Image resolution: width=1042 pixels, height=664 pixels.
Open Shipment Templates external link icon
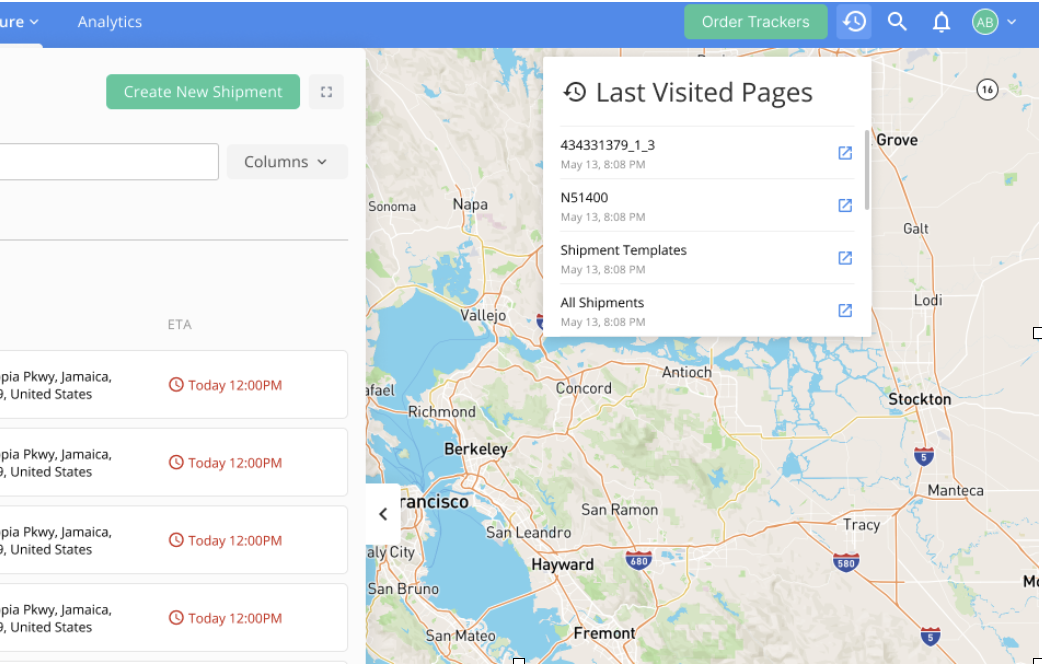click(845, 258)
